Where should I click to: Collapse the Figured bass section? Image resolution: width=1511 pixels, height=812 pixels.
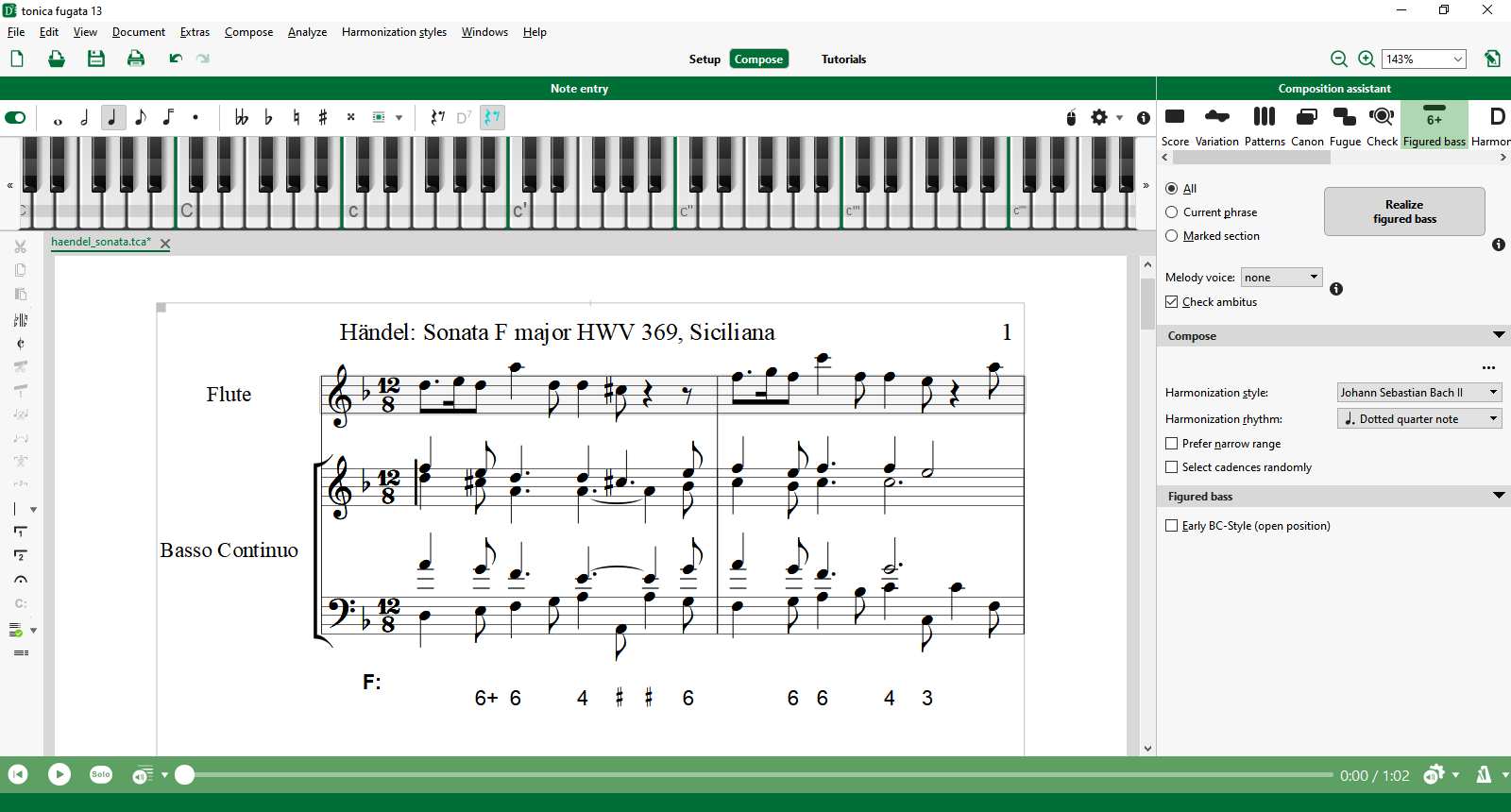(x=1499, y=497)
